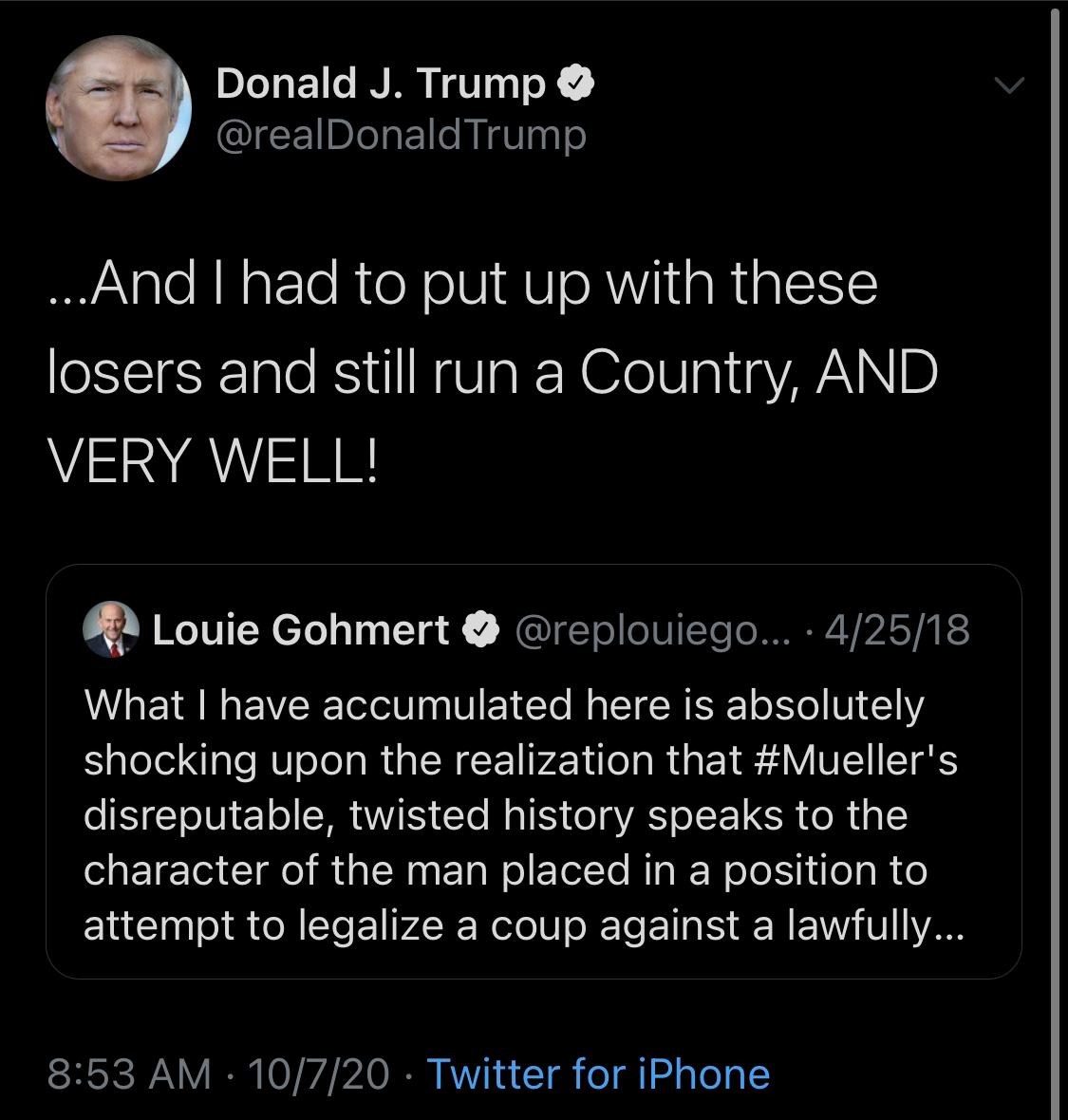1068x1120 pixels.
Task: Click the 4/25/18 date on quoted tweet
Action: [x=897, y=630]
